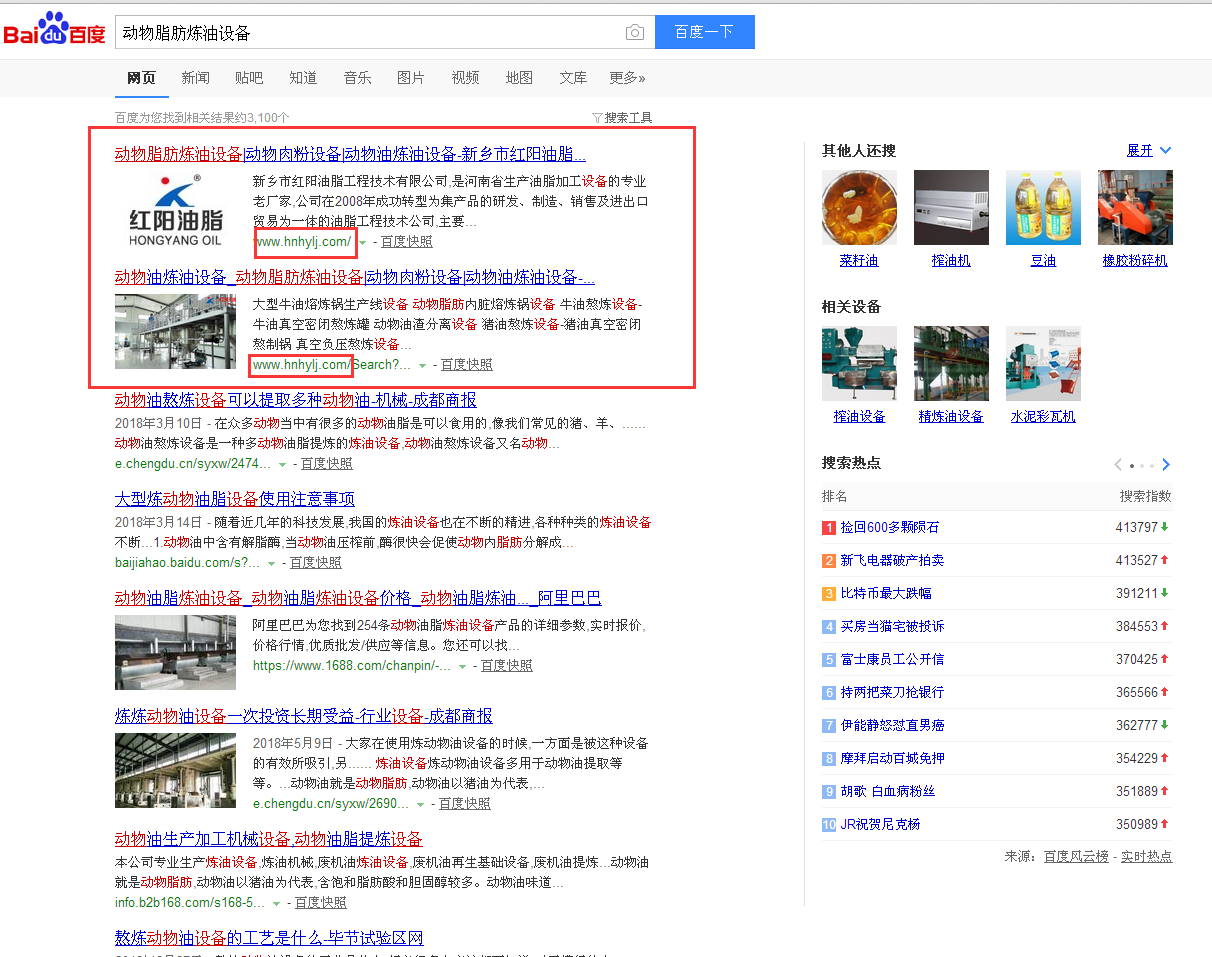This screenshot has width=1212, height=957.
Task: Open hot search 持两把菜刀抢银行
Action: click(x=892, y=692)
